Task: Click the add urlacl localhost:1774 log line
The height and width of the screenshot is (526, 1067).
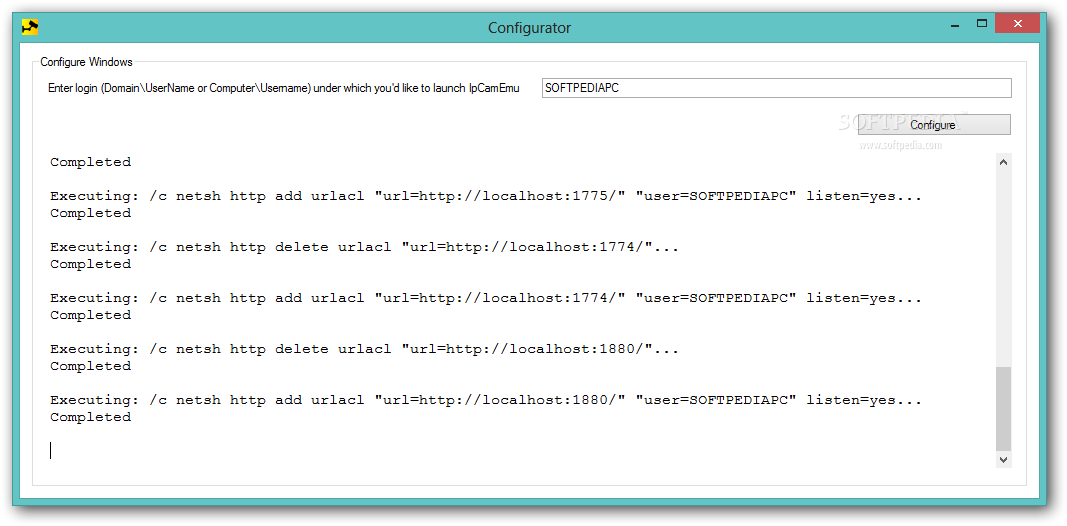Action: pyautogui.click(x=486, y=299)
